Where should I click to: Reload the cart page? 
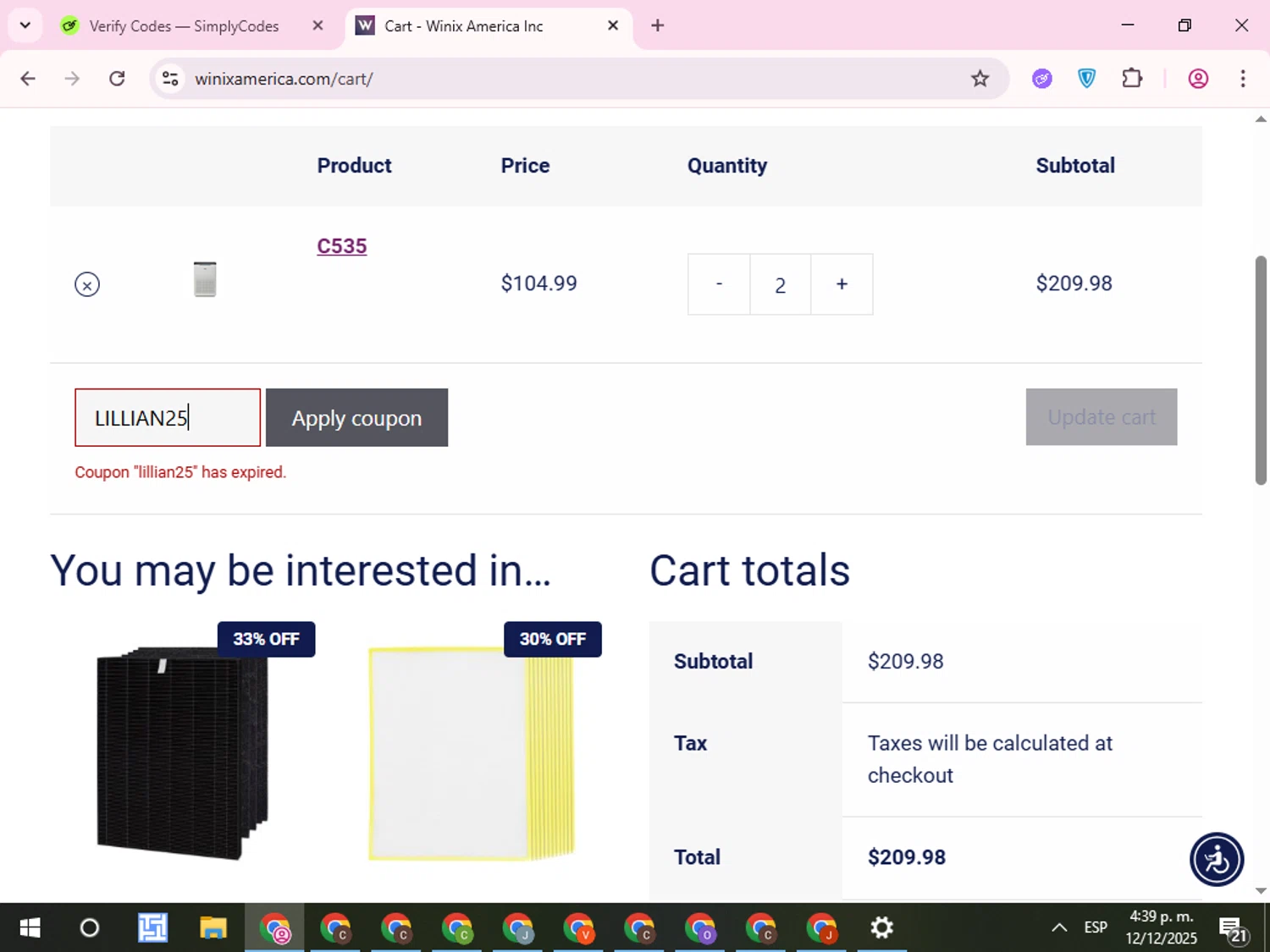117,79
